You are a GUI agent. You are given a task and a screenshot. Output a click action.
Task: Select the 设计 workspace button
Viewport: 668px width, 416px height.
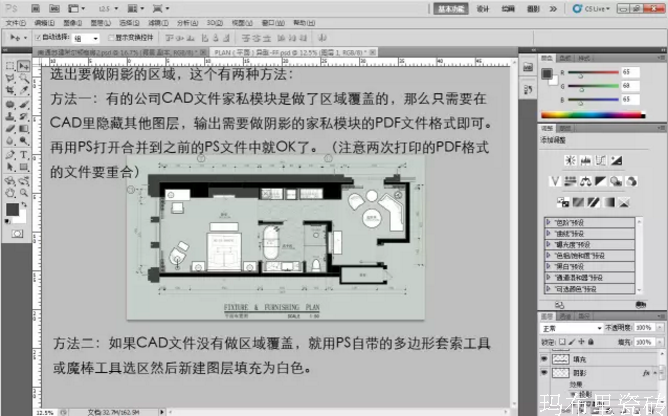[482, 9]
